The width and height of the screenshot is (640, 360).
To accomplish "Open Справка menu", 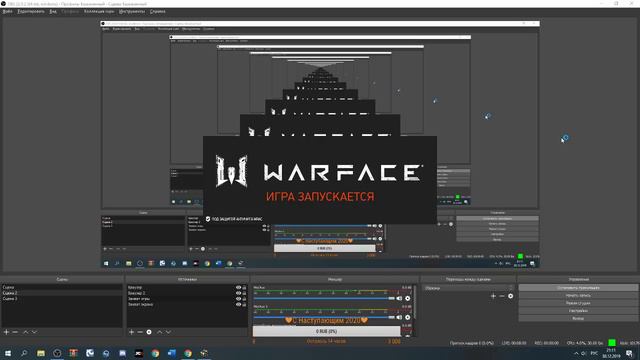I will (x=158, y=11).
